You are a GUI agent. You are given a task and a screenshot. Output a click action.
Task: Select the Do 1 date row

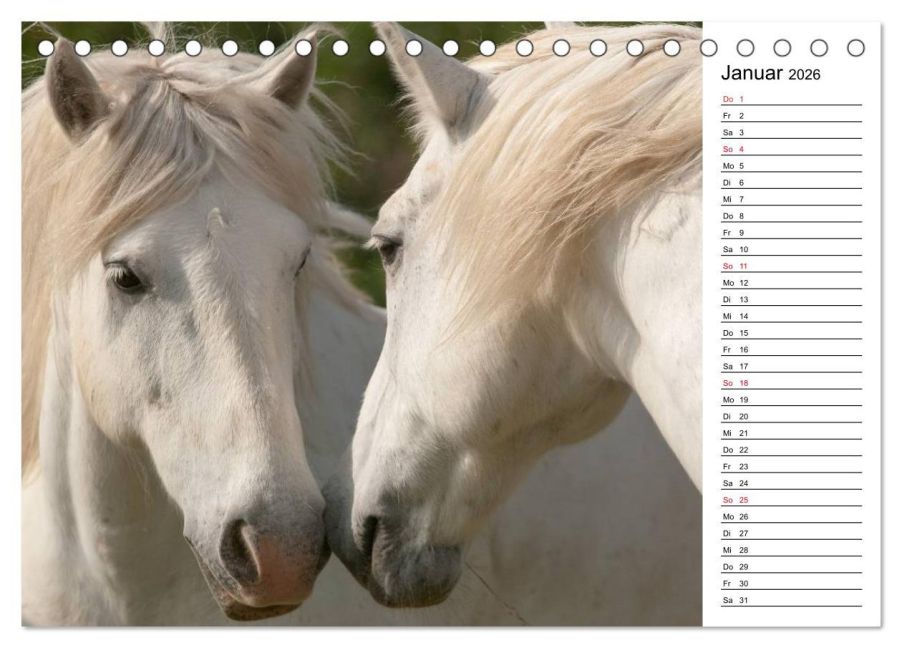tap(792, 99)
